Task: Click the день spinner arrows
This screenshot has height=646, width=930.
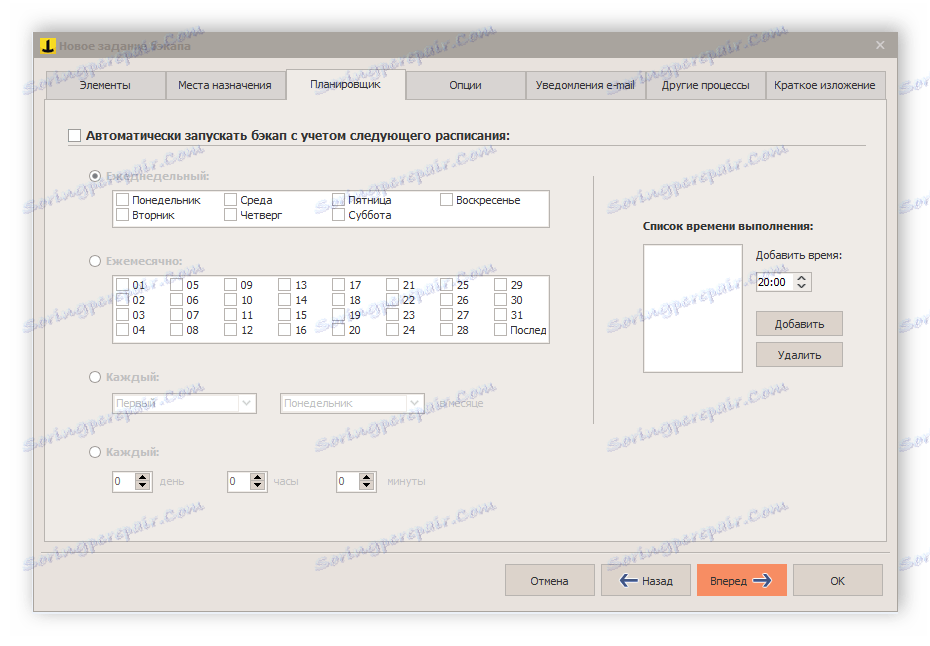Action: point(142,481)
